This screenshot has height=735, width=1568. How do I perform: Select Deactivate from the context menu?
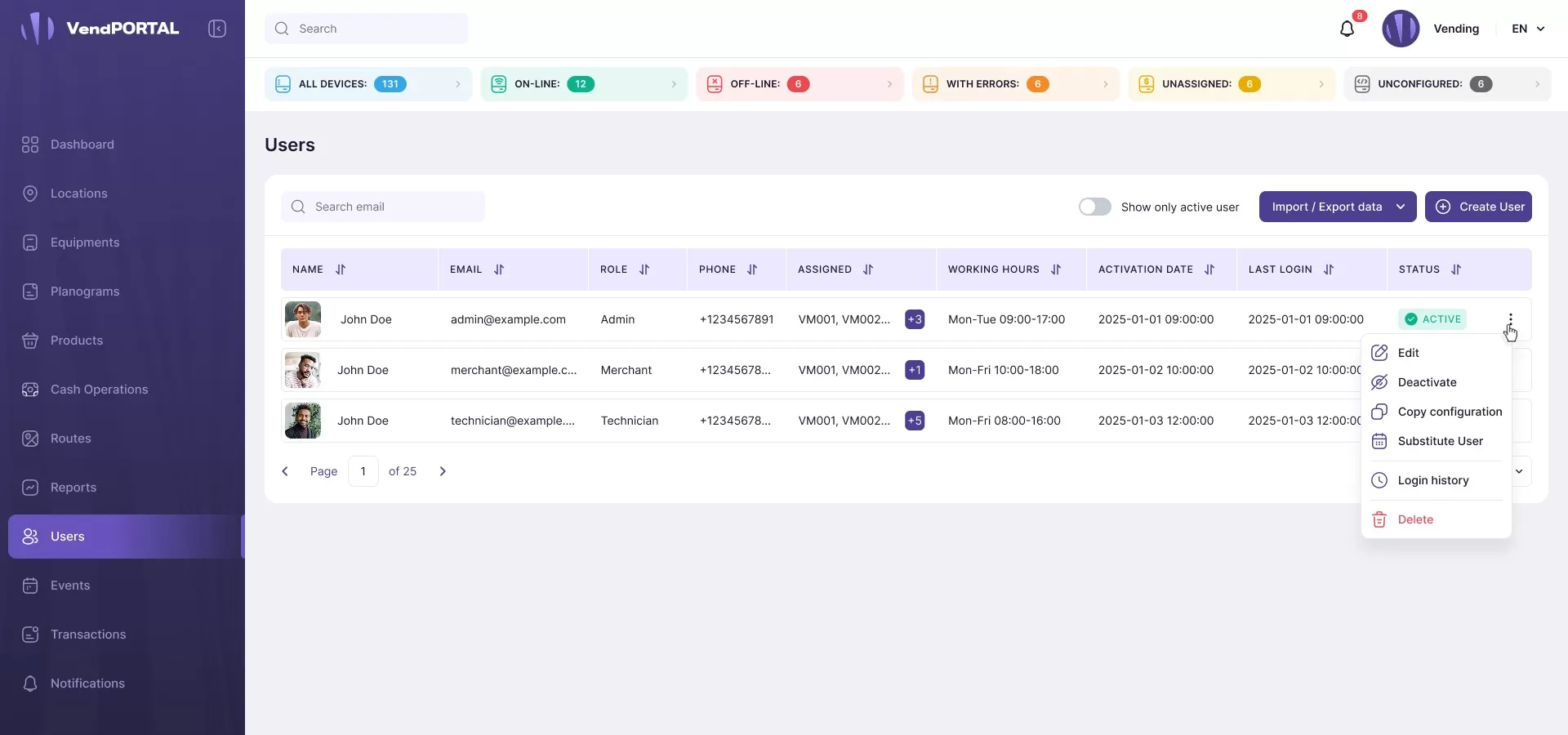pyautogui.click(x=1427, y=382)
